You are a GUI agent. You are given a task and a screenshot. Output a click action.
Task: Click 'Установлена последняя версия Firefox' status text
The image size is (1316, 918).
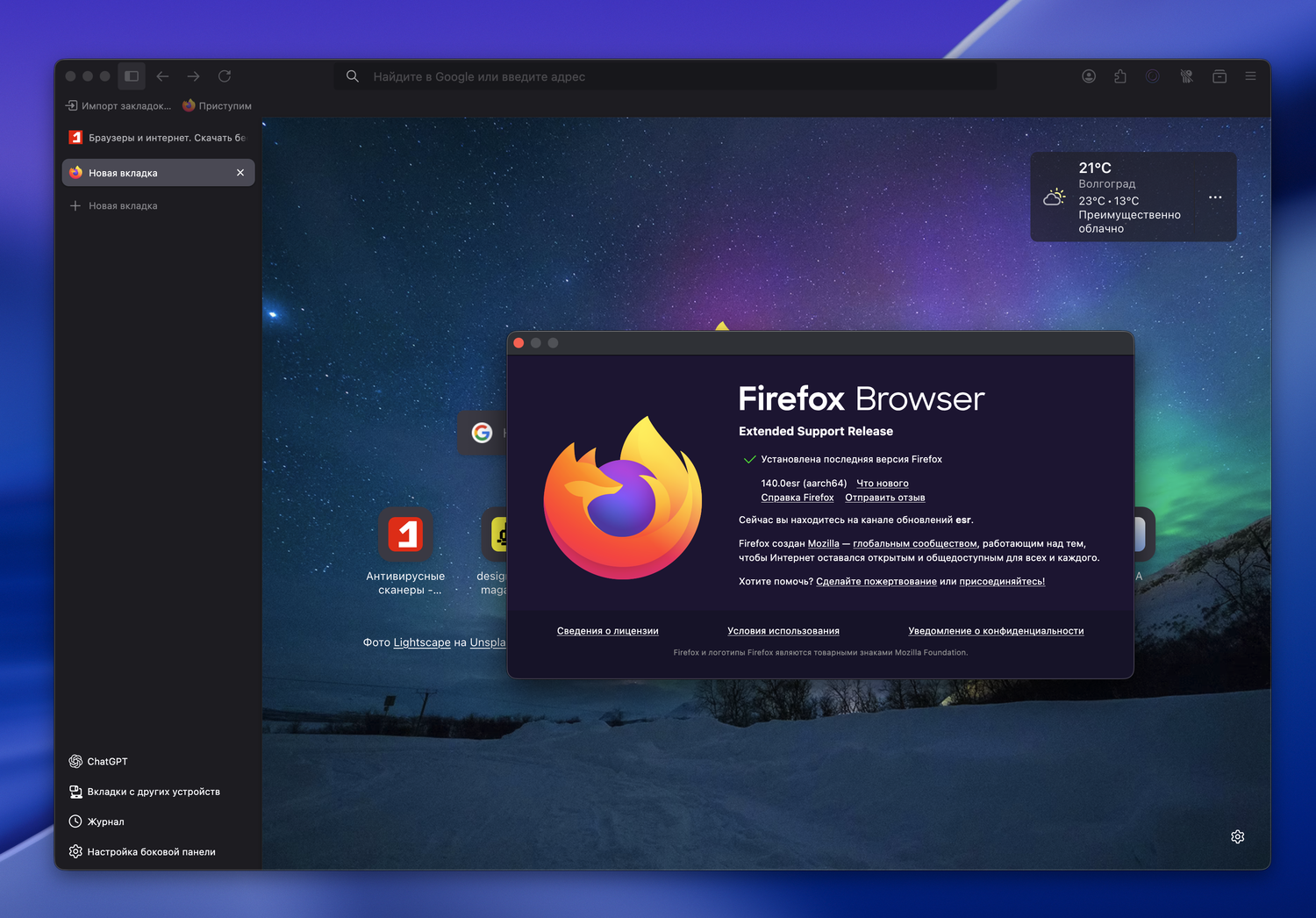pyautogui.click(x=852, y=459)
